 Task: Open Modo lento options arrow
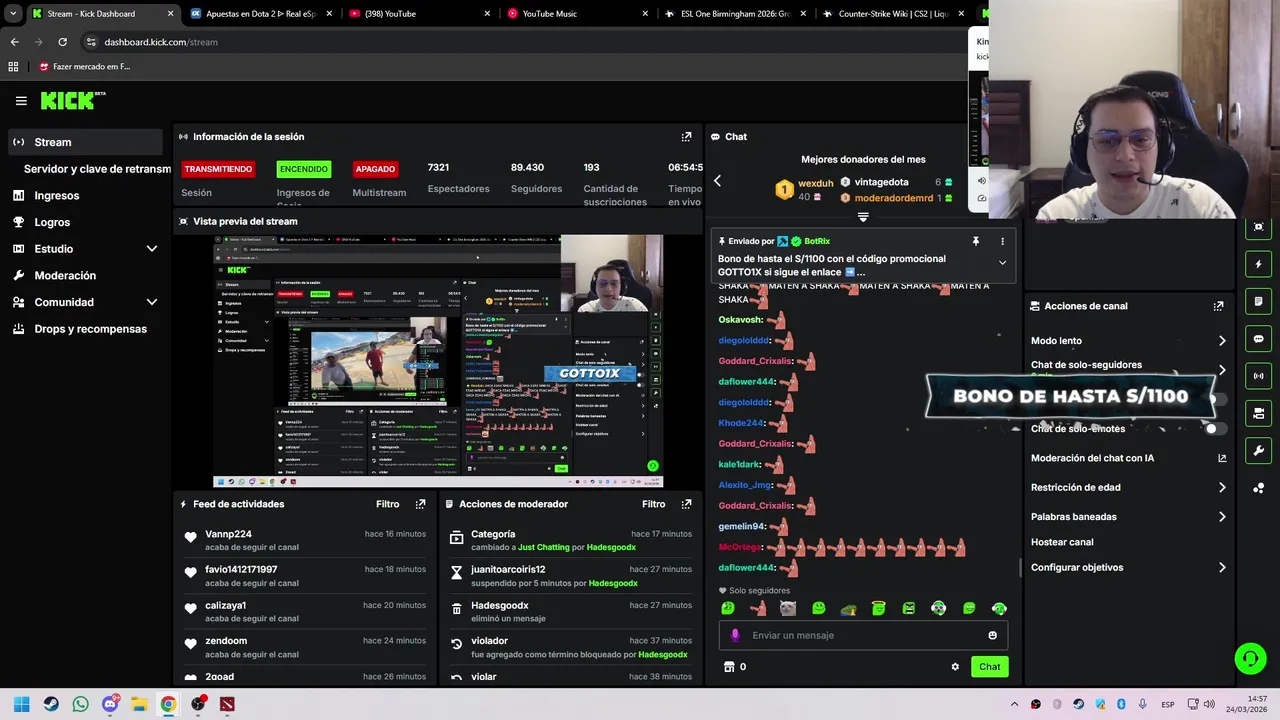tap(1222, 341)
